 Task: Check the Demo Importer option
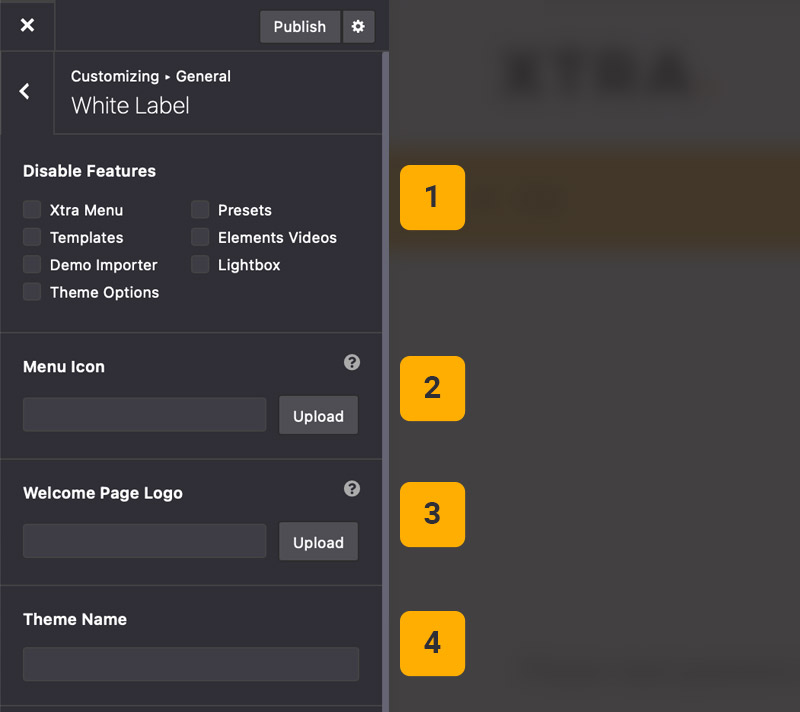coord(33,265)
